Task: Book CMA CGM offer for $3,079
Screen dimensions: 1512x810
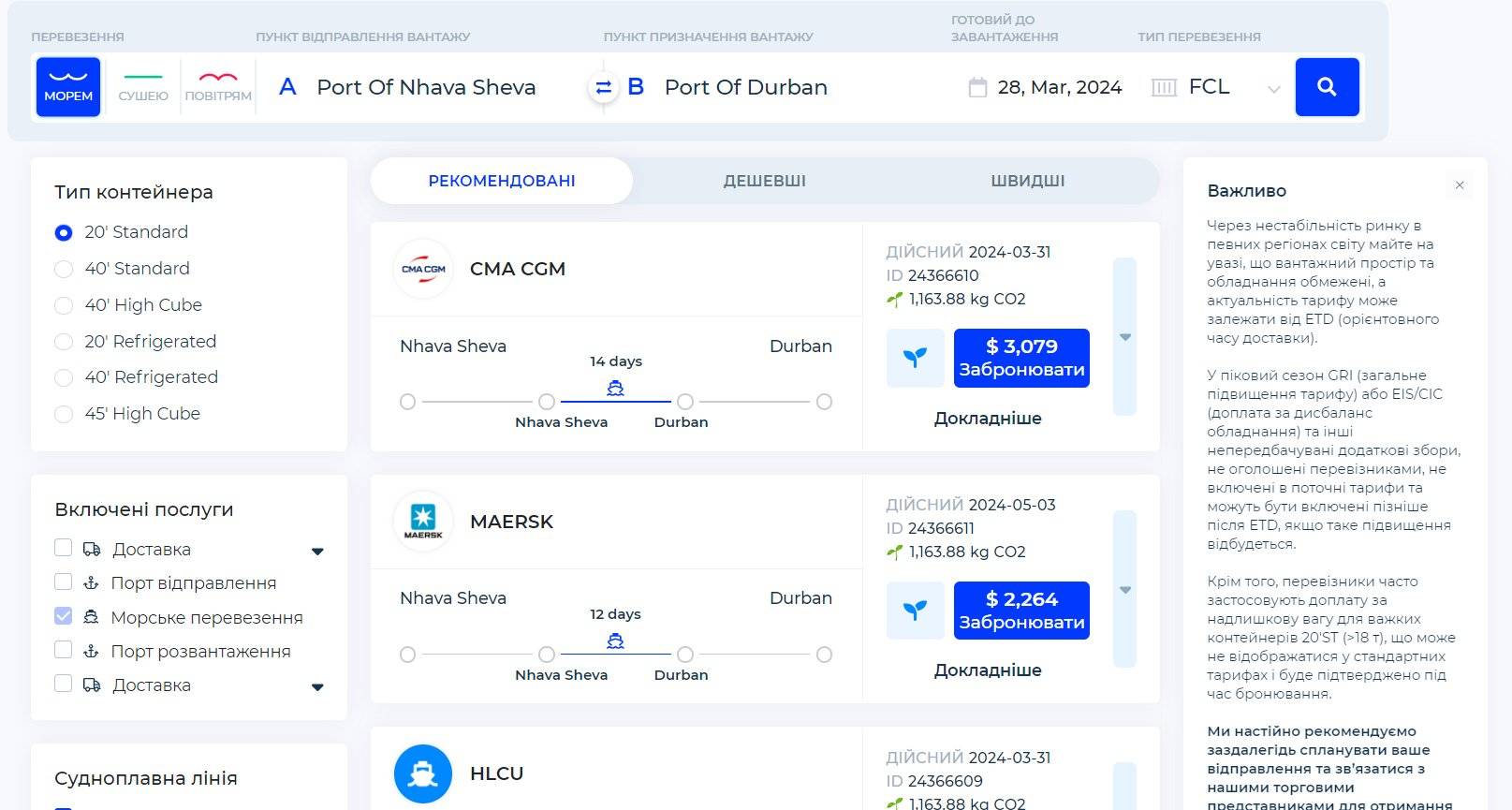Action: (1021, 358)
